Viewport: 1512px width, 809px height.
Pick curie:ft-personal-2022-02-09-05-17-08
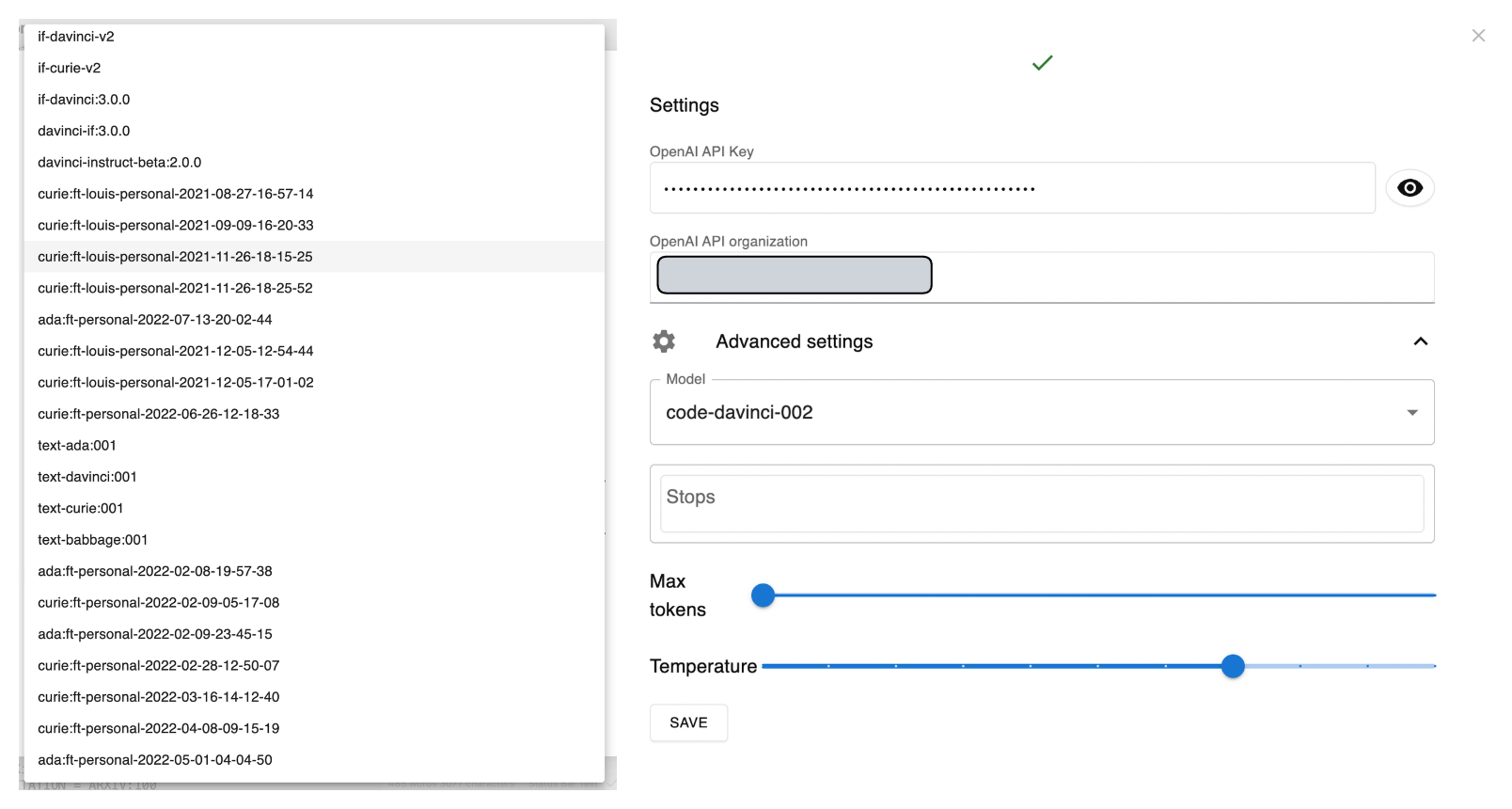314,603
